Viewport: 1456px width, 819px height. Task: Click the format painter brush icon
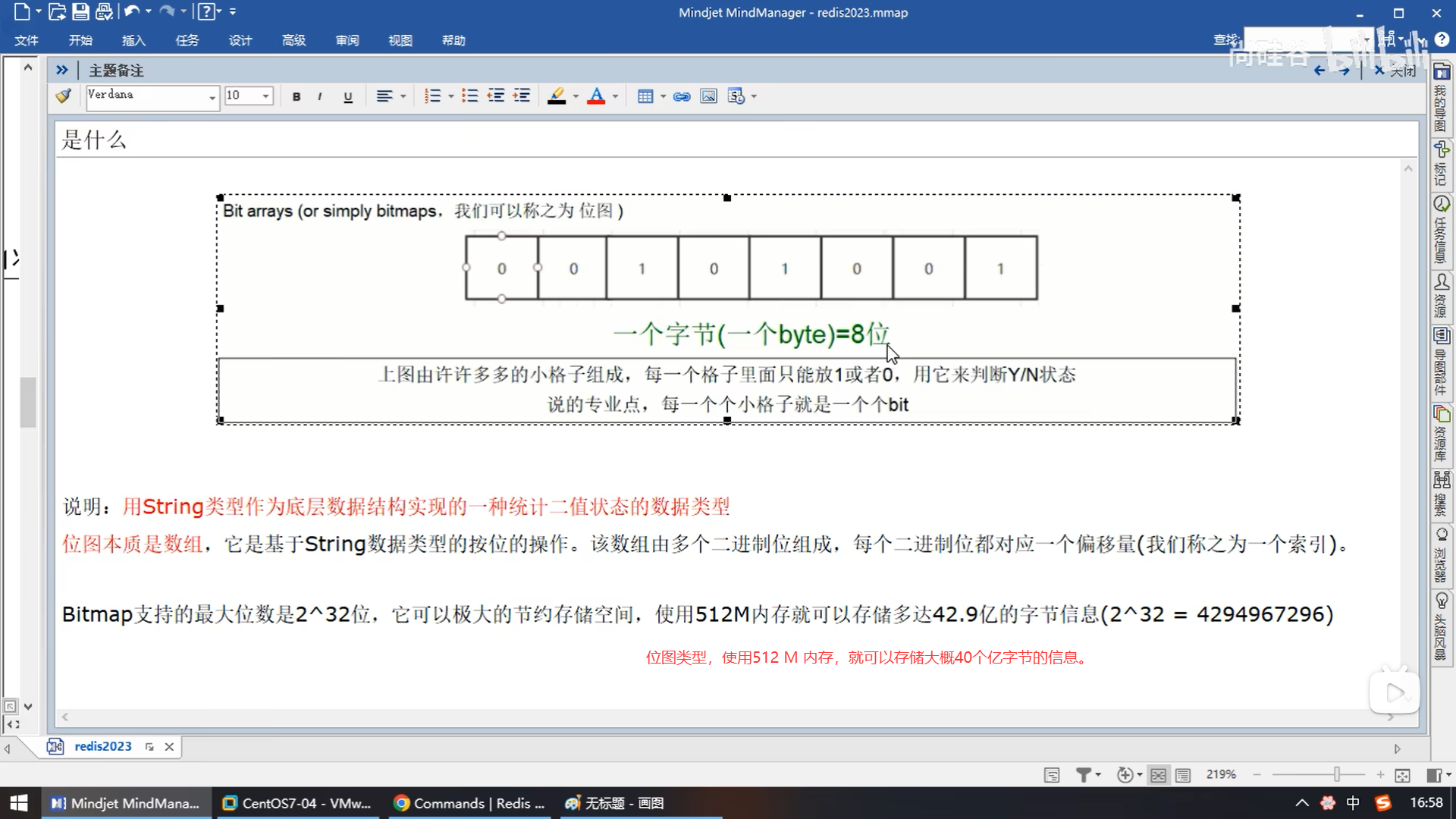64,96
